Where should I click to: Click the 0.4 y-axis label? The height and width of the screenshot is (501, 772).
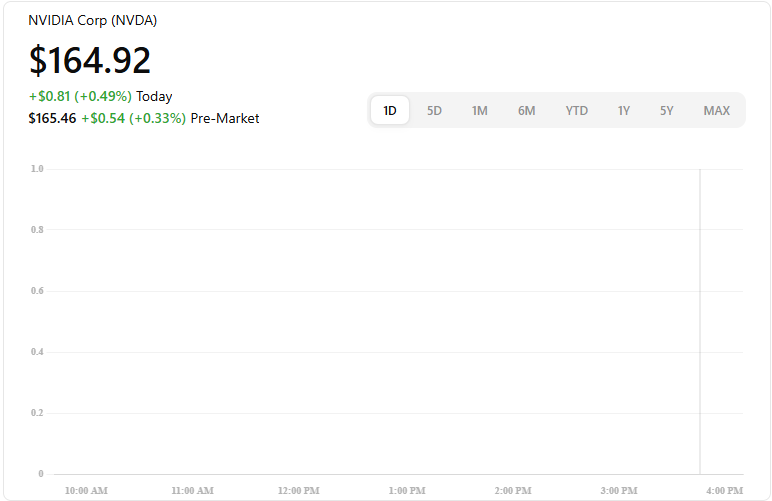(37, 352)
